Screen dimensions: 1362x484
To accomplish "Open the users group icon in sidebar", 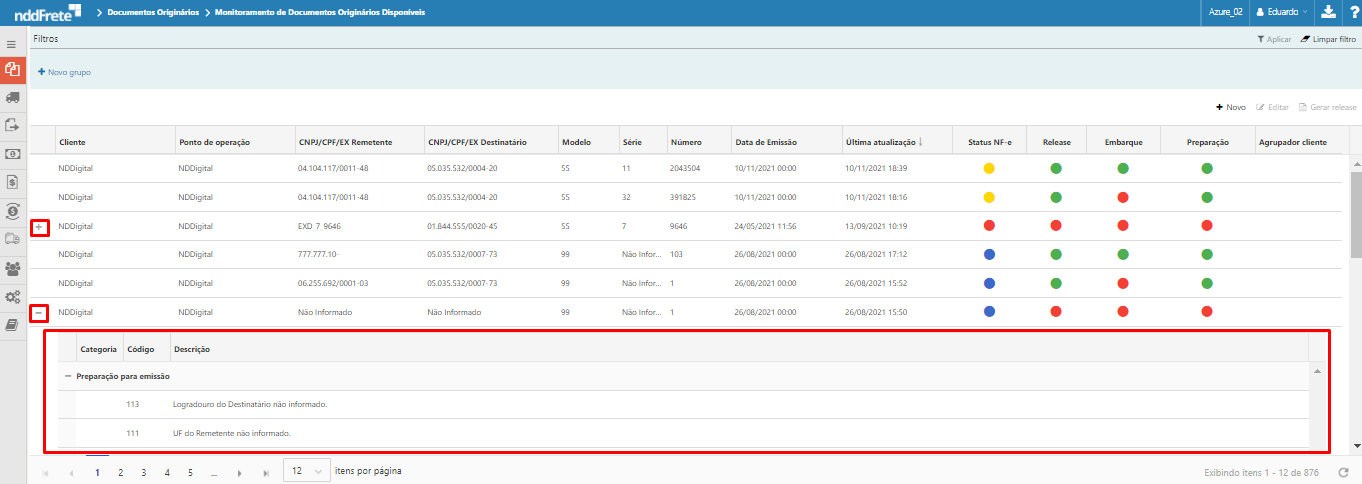I will click(x=12, y=268).
